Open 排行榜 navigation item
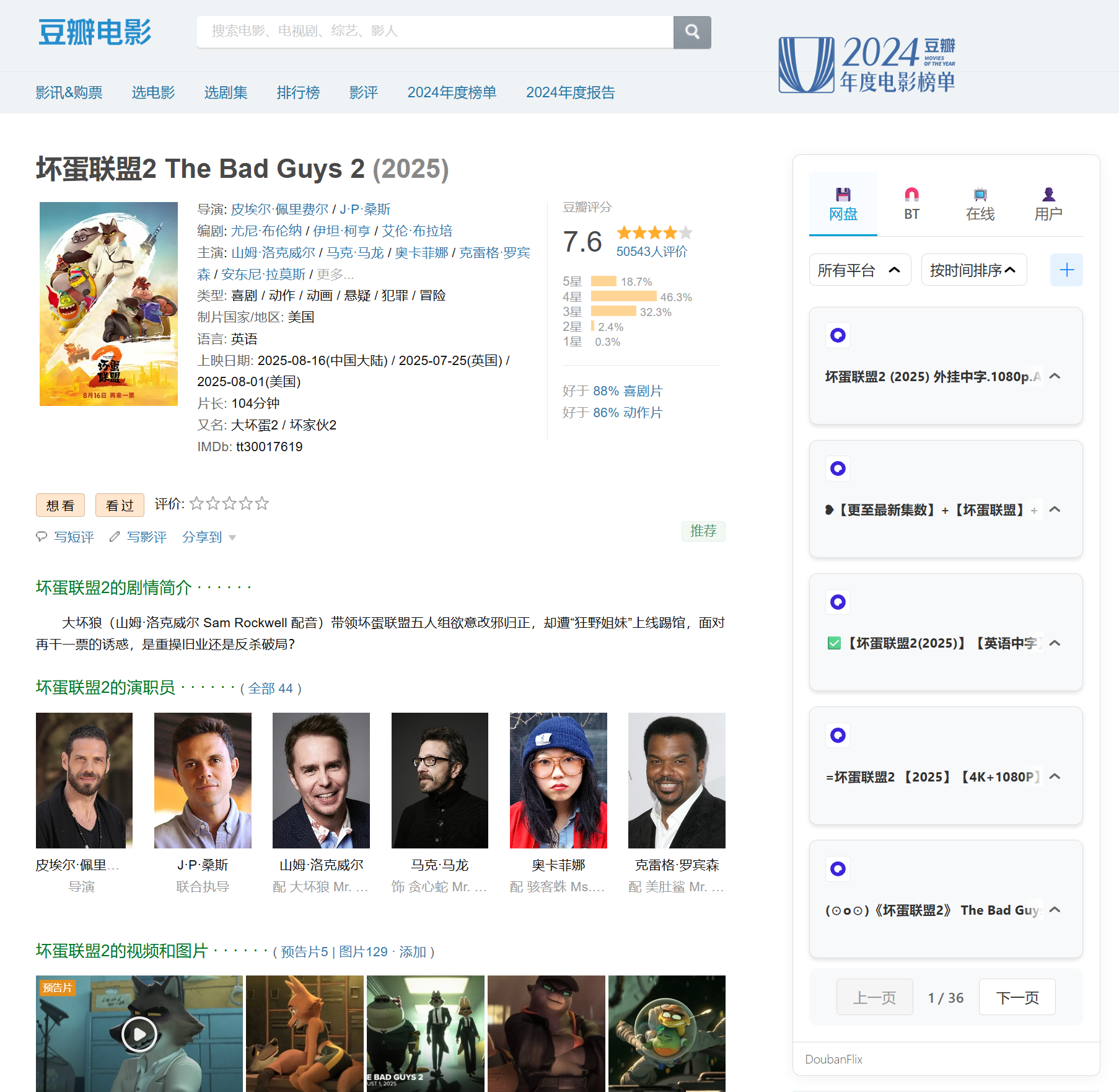This screenshot has width=1119, height=1092. (298, 92)
